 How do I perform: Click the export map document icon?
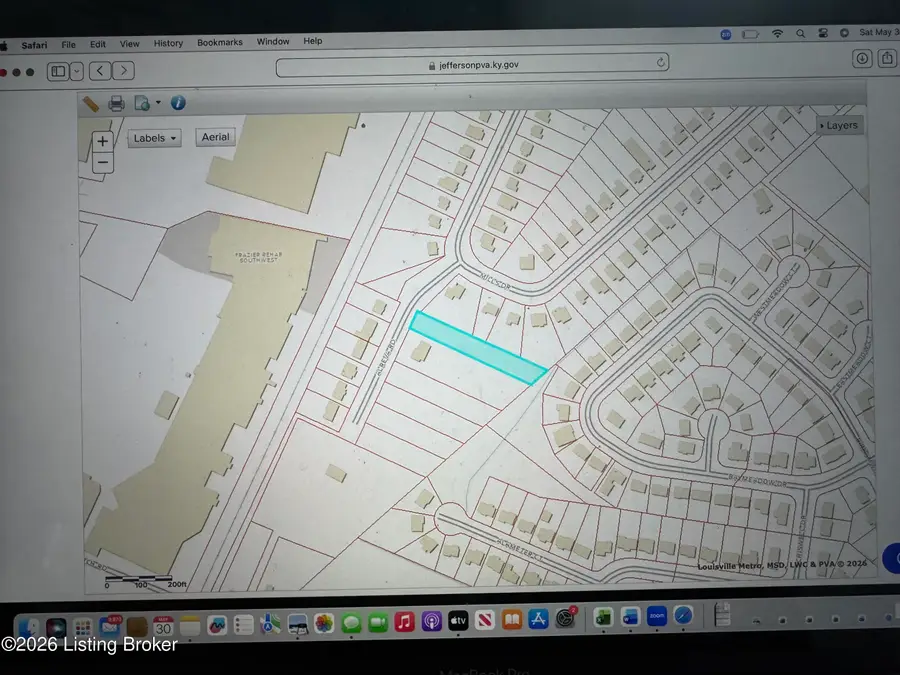(142, 103)
